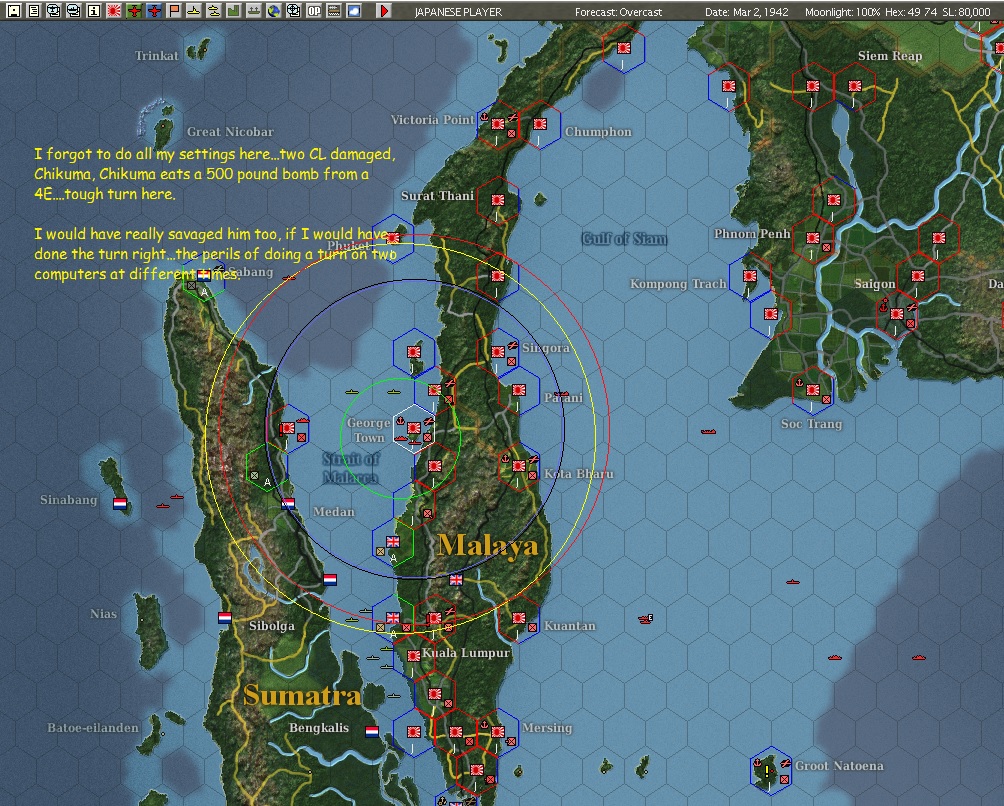Select red ship marked E east of Kuantan
This screenshot has height=806, width=1004.
[x=645, y=618]
